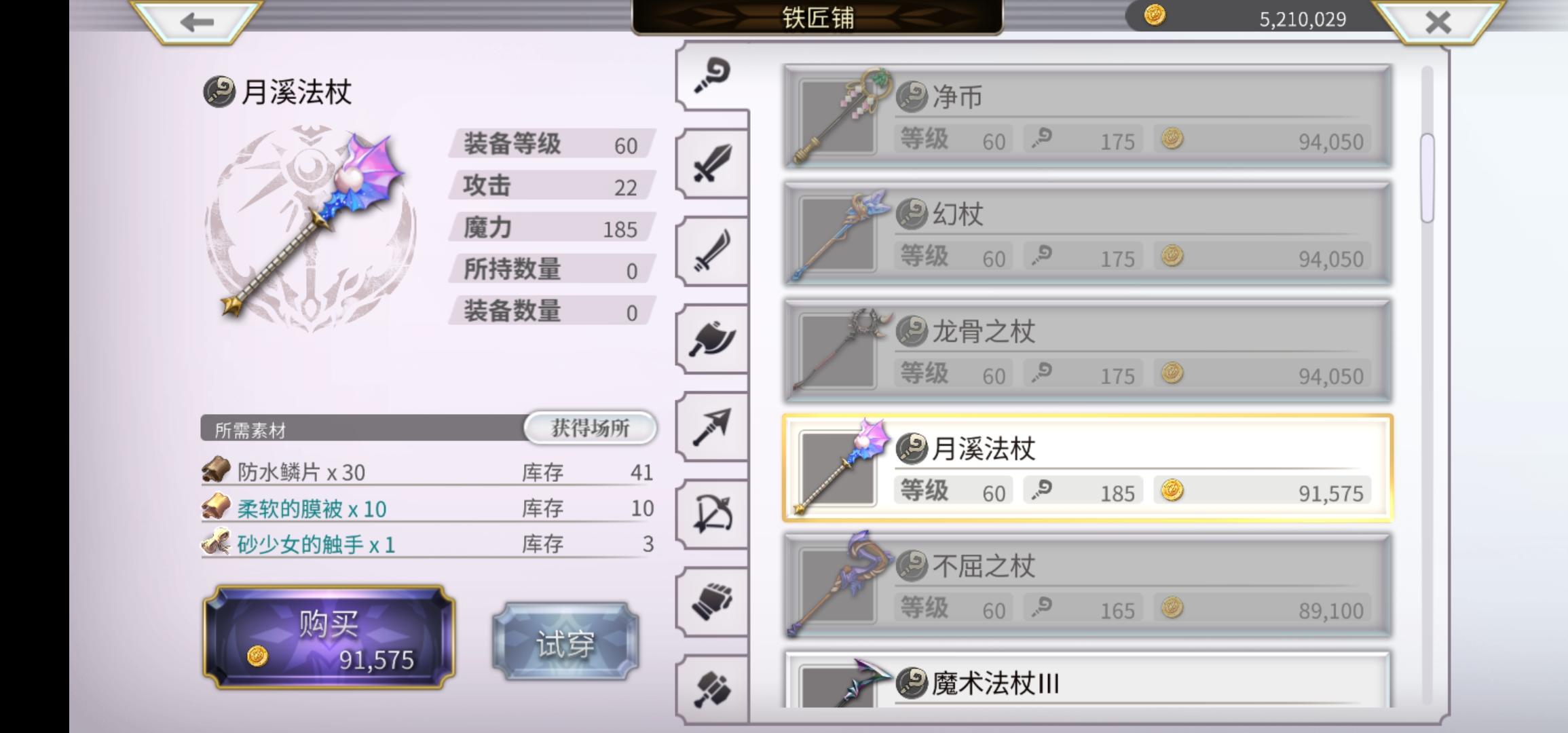Click the weapon list scrollbar thumb
Image resolution: width=1568 pixels, height=733 pixels.
coord(1427,178)
